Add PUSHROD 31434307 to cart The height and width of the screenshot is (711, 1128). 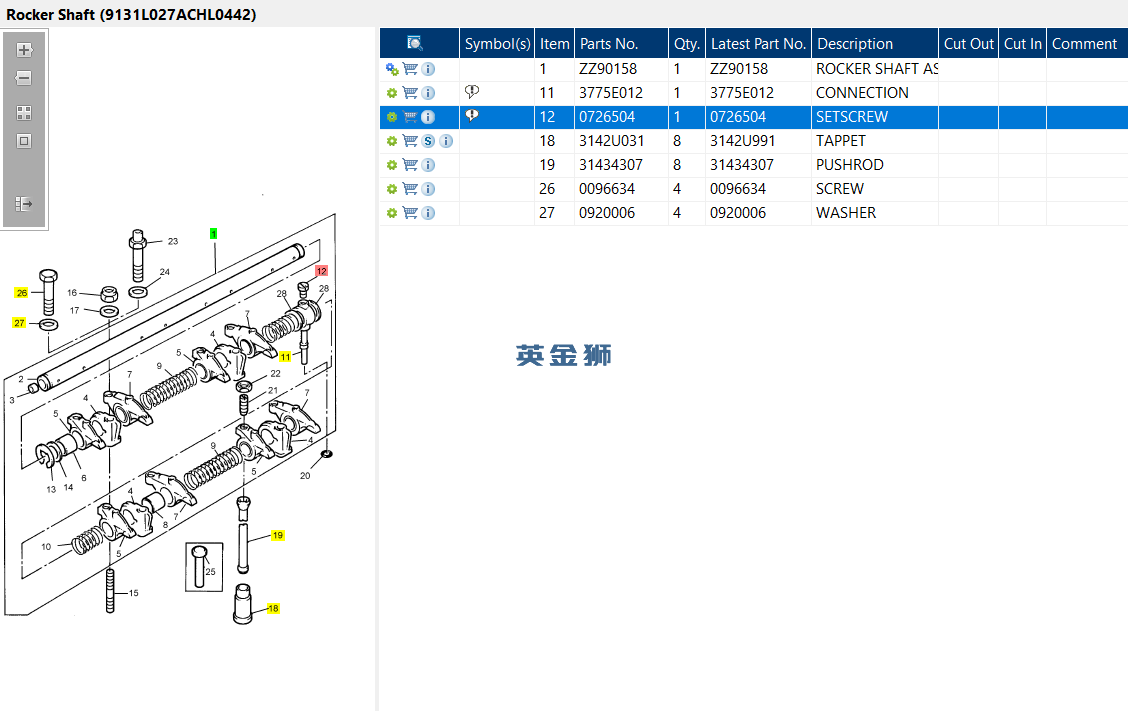point(410,165)
